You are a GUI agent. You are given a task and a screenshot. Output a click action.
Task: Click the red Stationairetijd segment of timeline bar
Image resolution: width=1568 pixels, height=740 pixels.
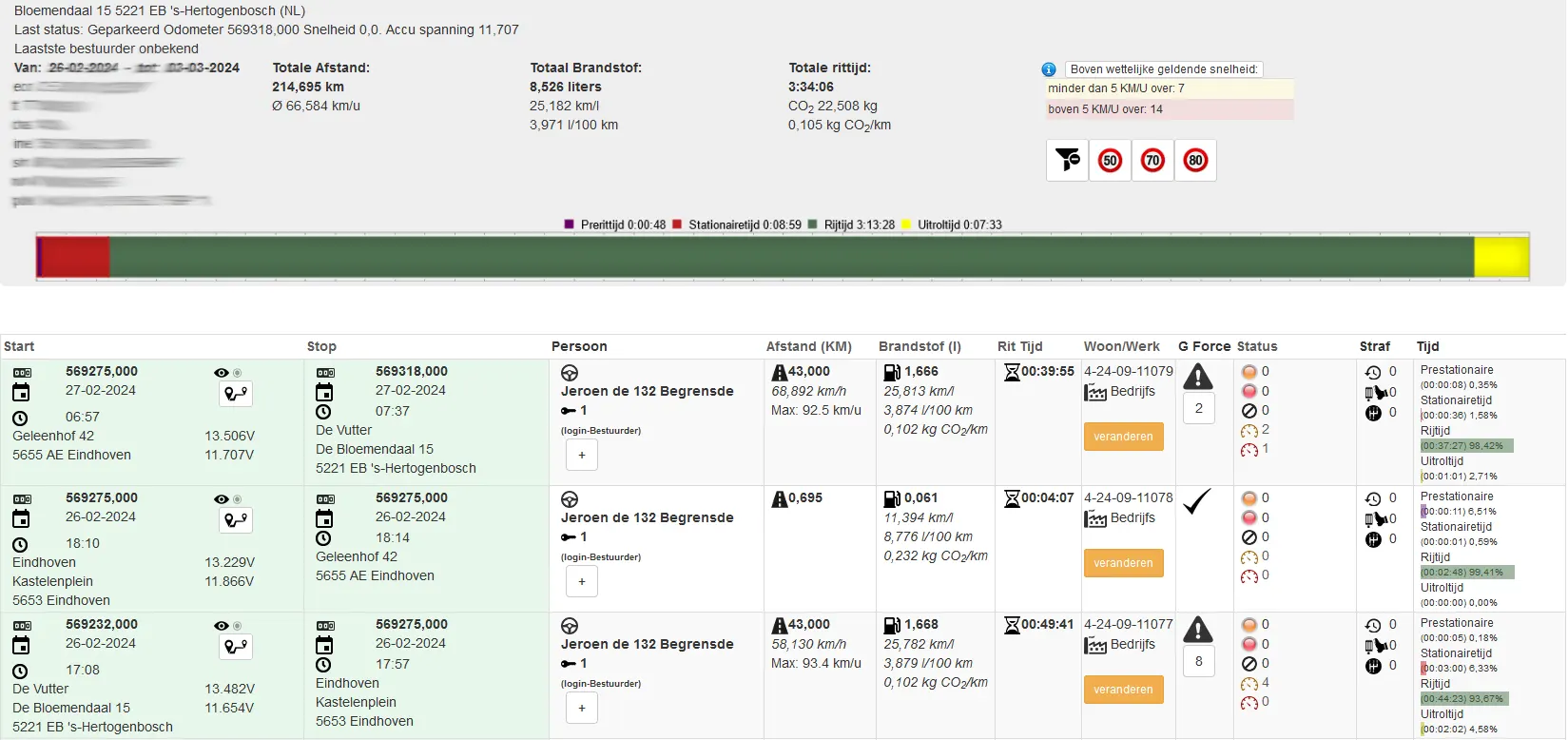tap(76, 257)
